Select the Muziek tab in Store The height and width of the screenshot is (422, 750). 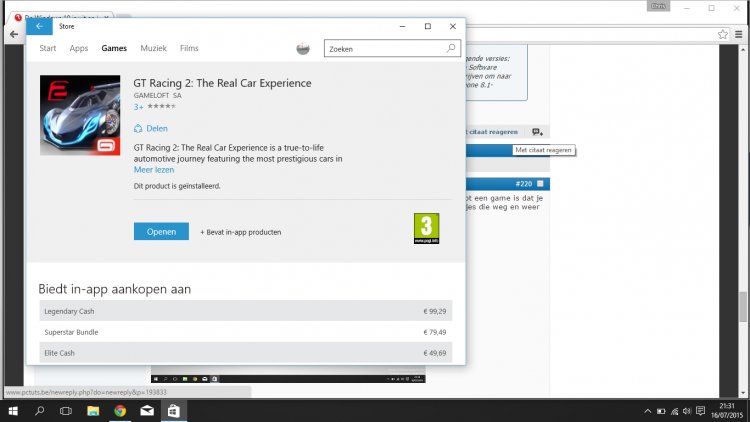(x=153, y=48)
